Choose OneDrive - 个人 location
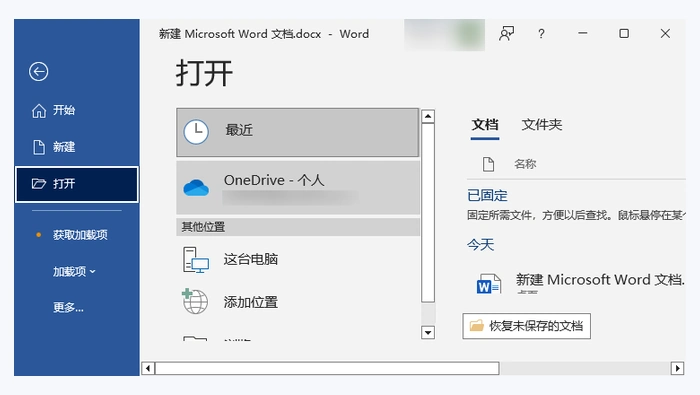Image resolution: width=700 pixels, height=395 pixels. [298, 187]
